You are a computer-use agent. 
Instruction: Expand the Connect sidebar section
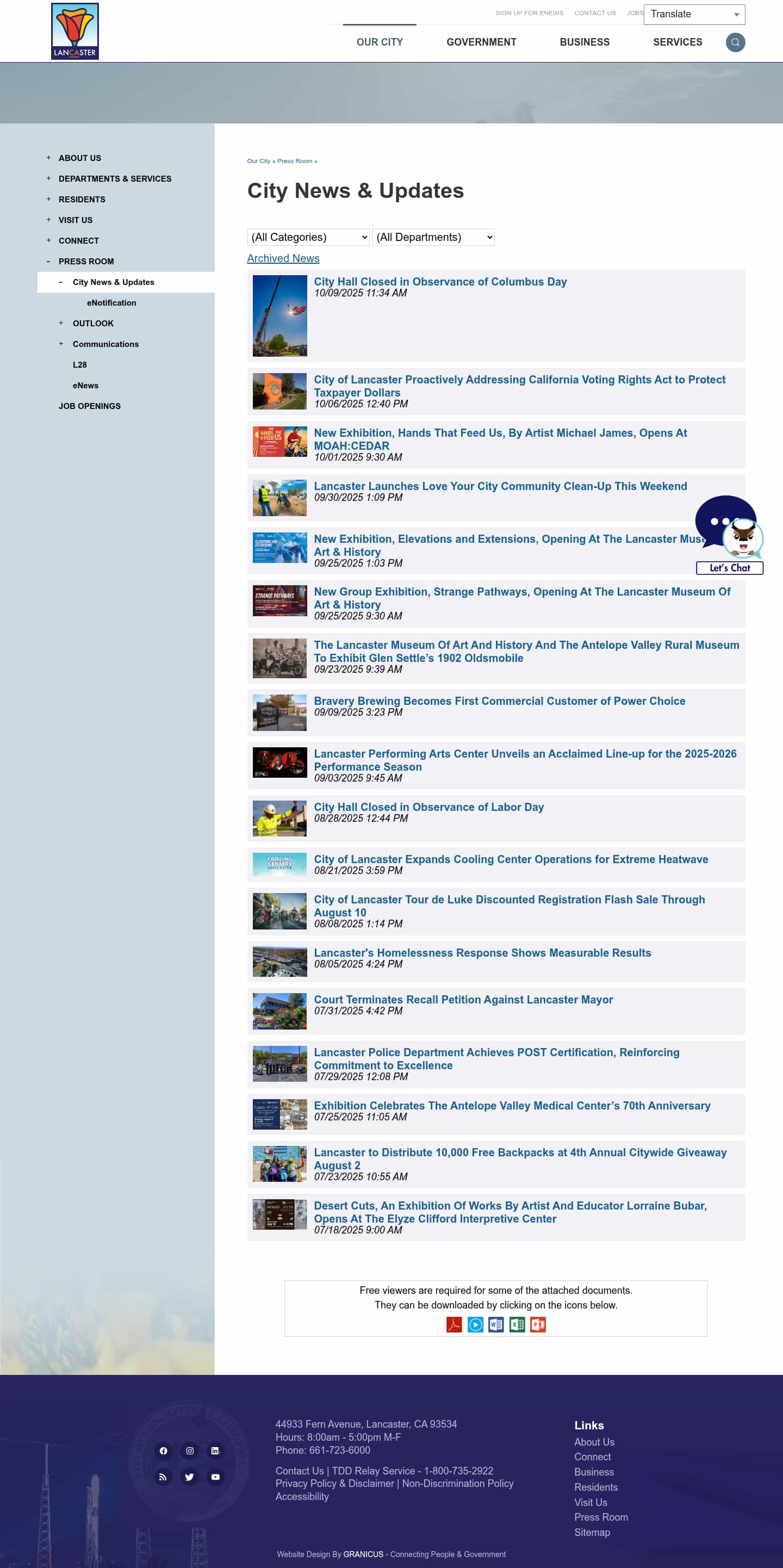[x=49, y=240]
